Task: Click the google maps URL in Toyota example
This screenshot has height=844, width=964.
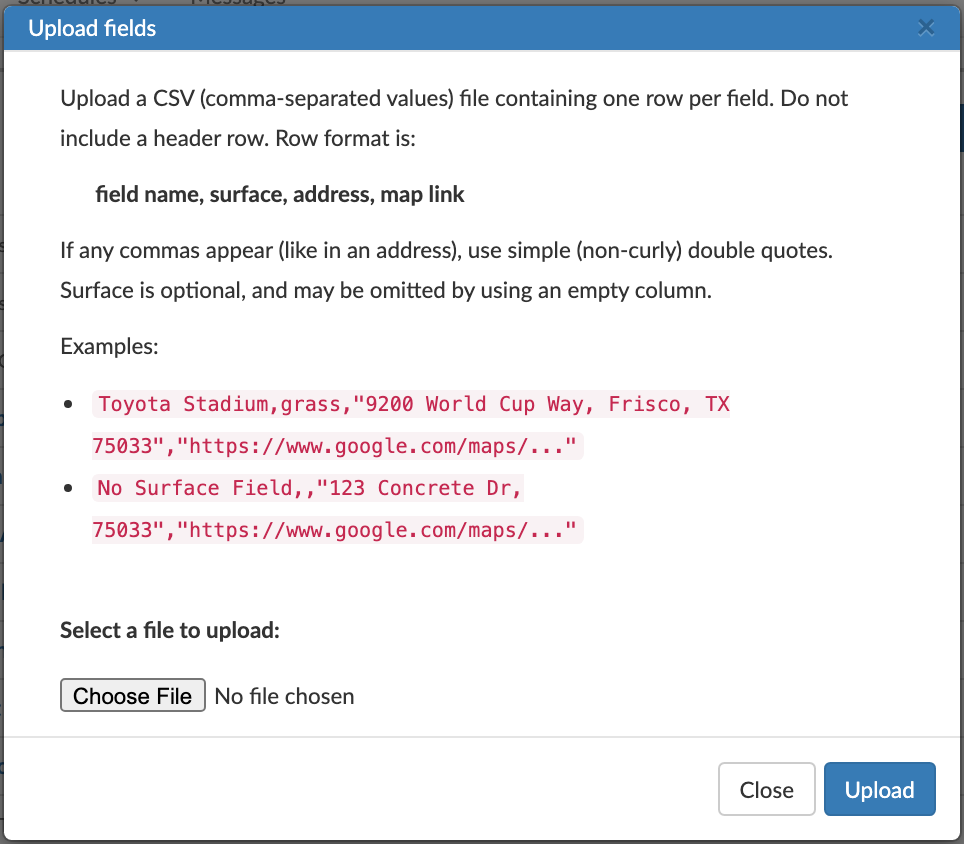Action: click(377, 446)
